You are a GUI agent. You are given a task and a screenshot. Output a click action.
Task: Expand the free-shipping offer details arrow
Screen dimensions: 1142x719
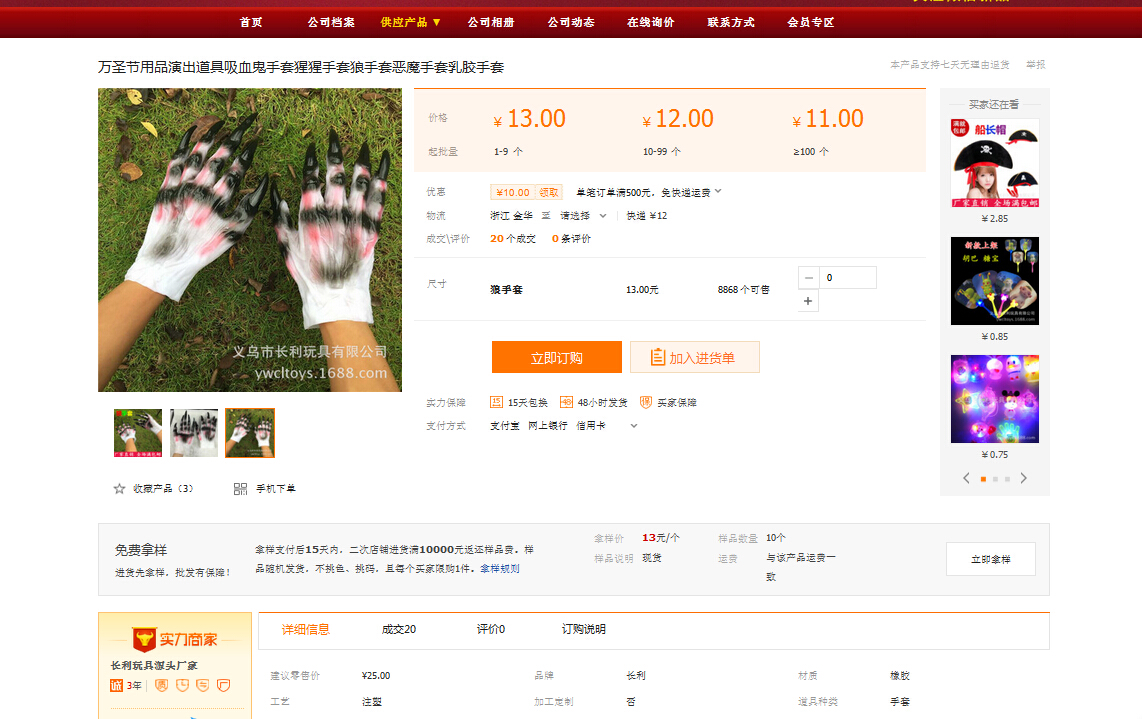[x=718, y=191]
